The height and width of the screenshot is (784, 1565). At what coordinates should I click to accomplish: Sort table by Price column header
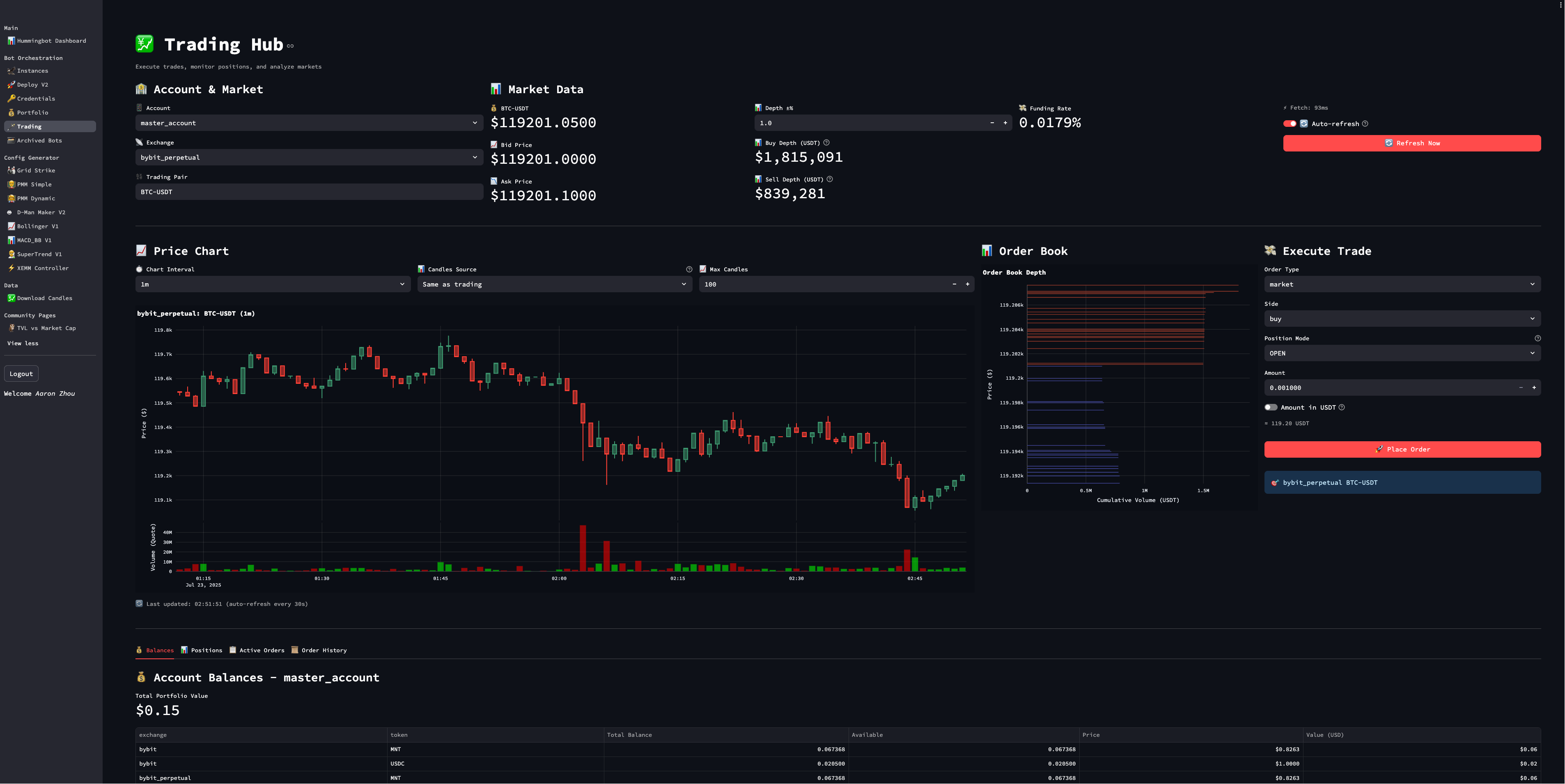pos(1191,735)
